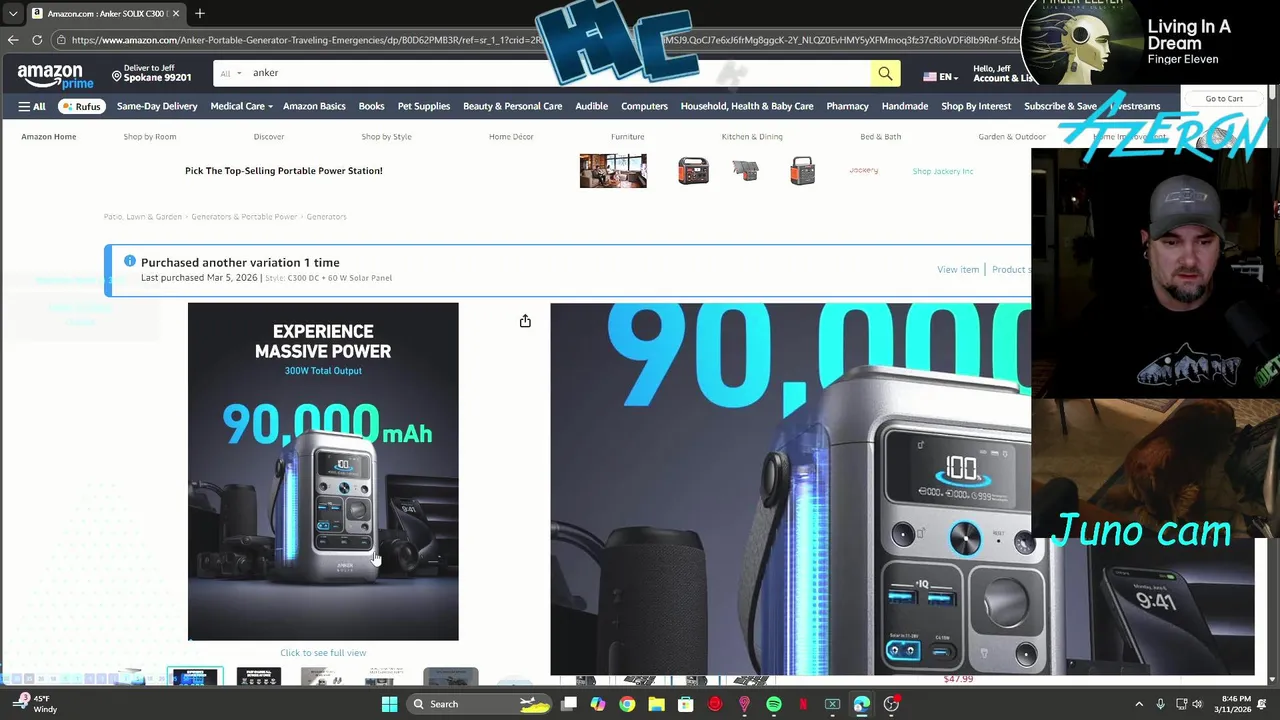Click the living room banner thumbnail
The image size is (1280, 720).
(613, 171)
